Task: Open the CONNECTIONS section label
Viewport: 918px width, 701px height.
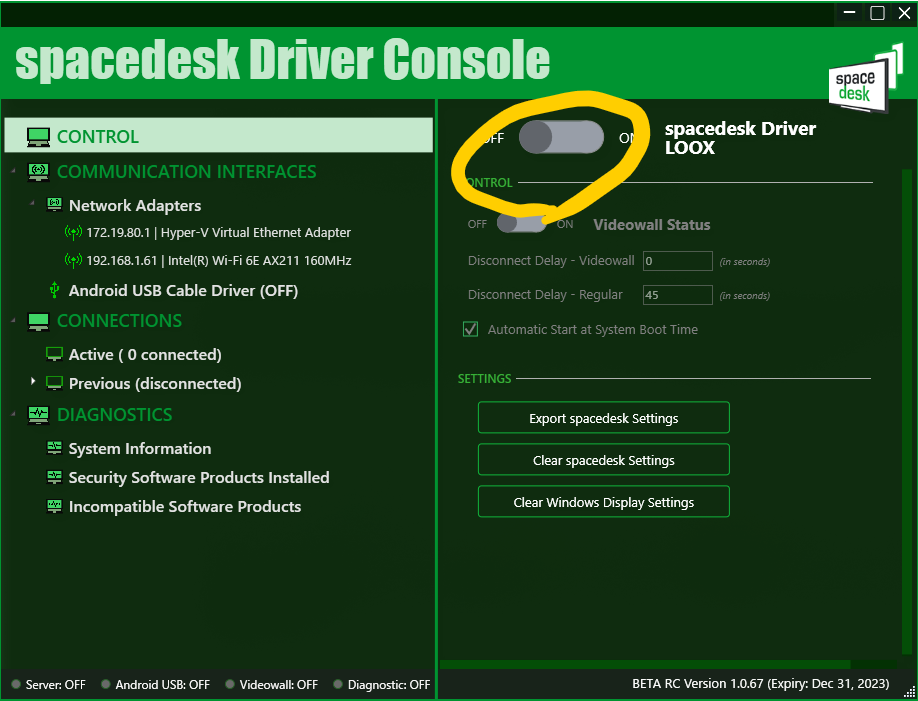Action: [x=119, y=321]
